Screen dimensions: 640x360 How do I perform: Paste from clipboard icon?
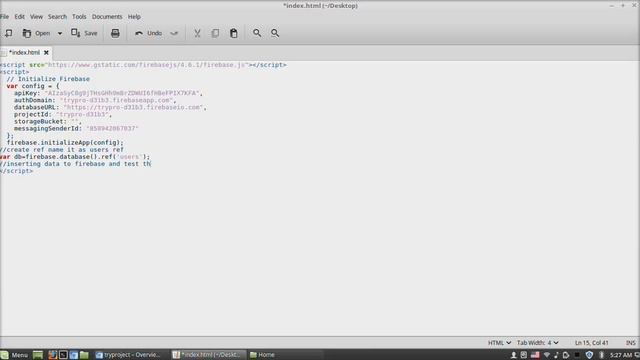[233, 33]
